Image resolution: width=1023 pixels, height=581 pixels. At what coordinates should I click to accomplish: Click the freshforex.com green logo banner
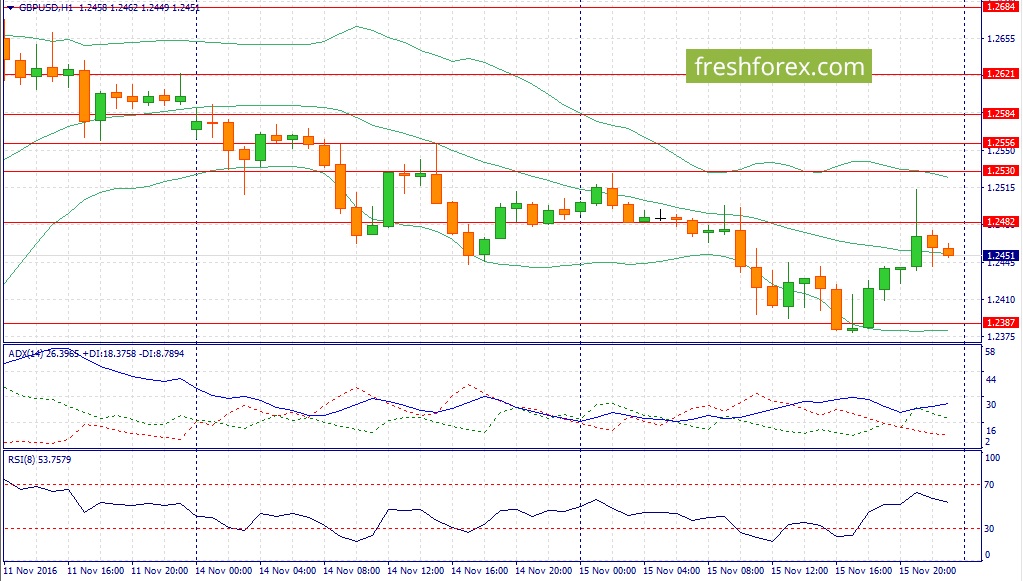[778, 67]
